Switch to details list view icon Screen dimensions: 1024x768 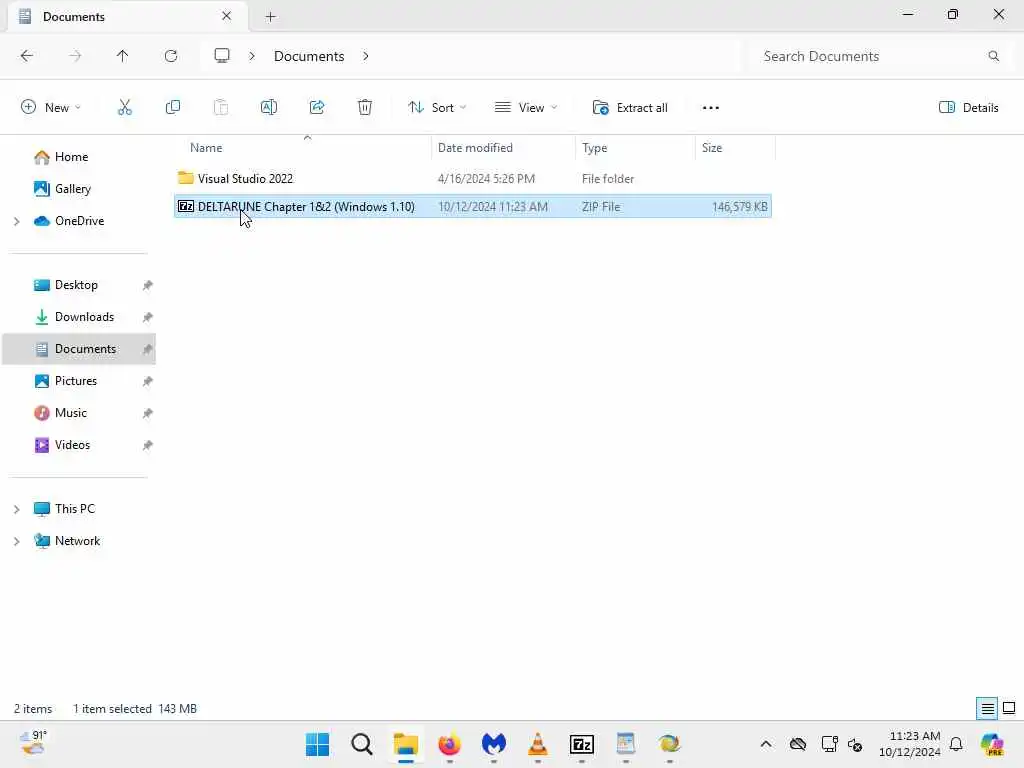pos(987,709)
